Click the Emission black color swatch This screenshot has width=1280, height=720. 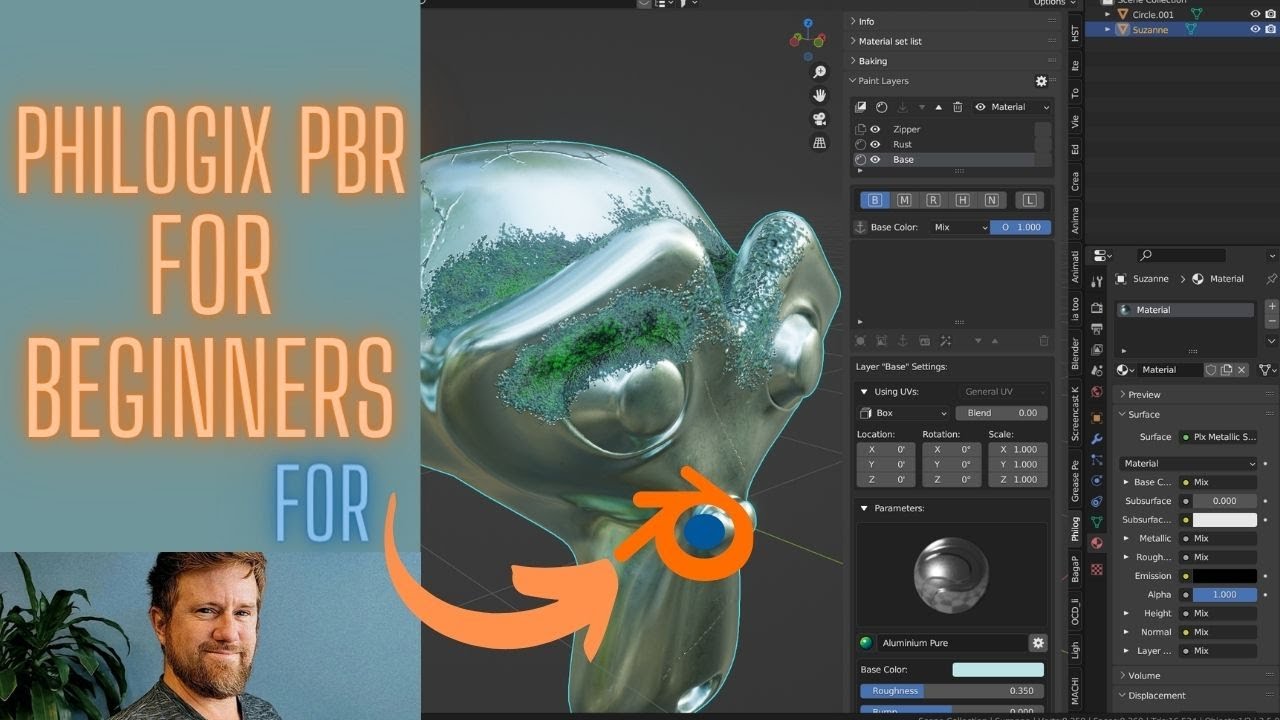point(1224,576)
